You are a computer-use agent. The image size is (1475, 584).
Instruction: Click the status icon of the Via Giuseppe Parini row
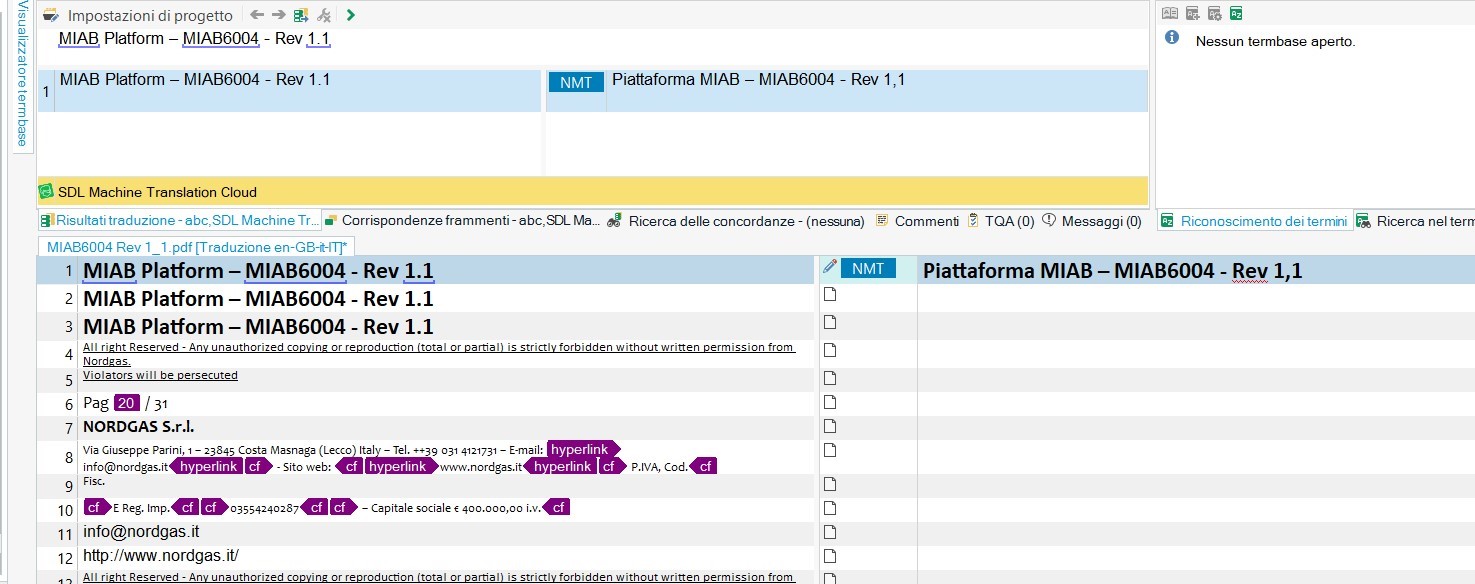tap(829, 450)
